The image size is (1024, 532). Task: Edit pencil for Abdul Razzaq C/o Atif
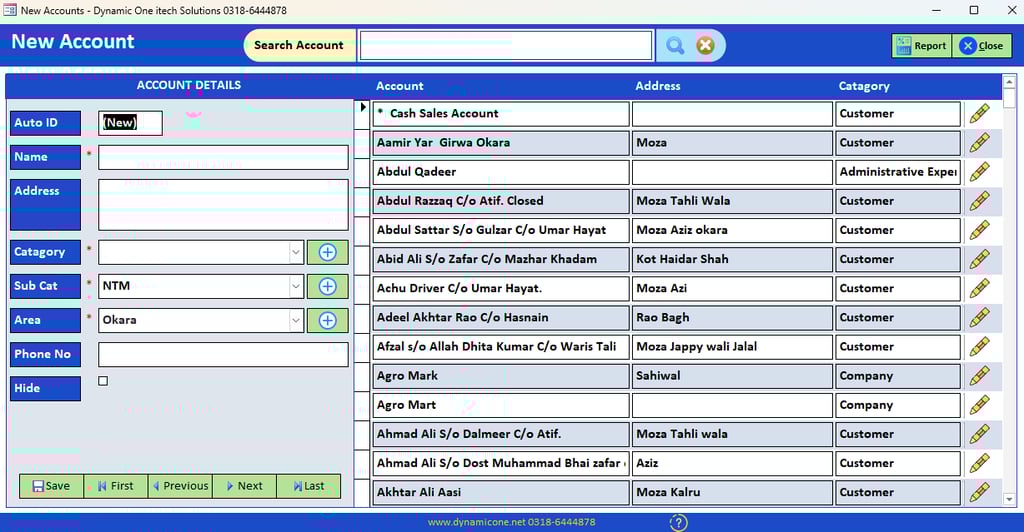(x=980, y=201)
